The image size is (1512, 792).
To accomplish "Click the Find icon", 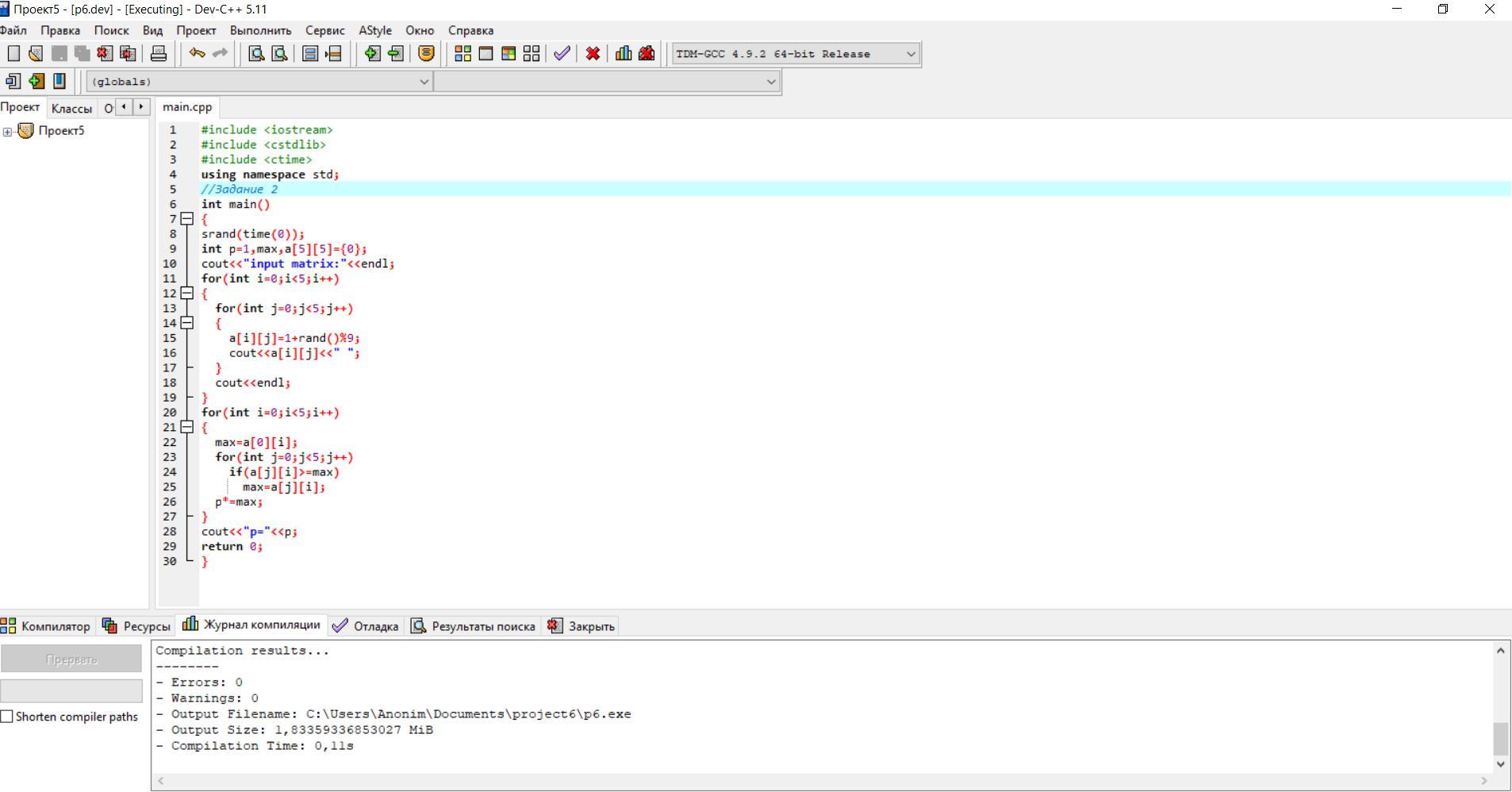I will click(256, 53).
